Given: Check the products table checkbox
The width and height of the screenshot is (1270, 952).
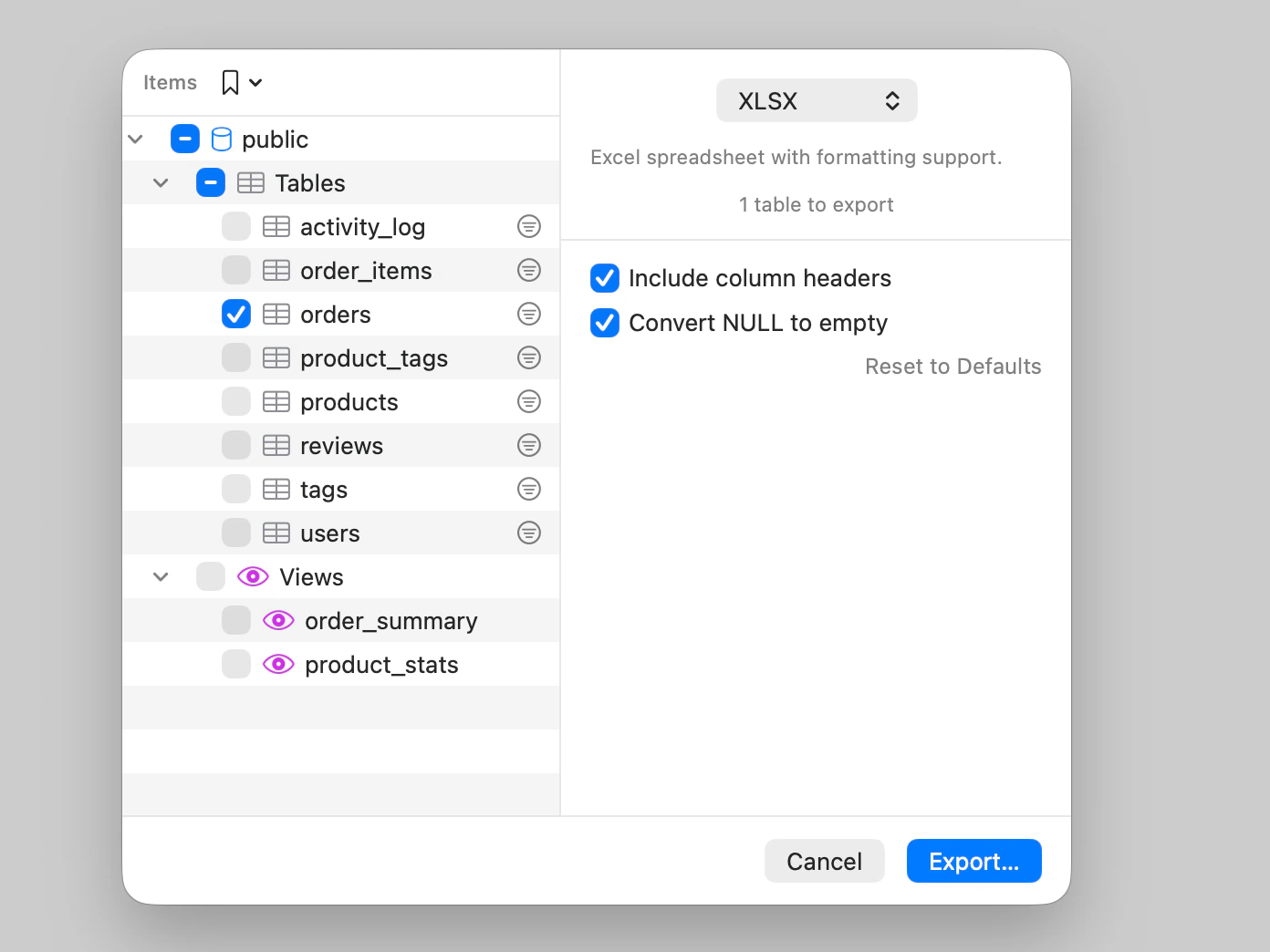Looking at the screenshot, I should click(x=236, y=401).
